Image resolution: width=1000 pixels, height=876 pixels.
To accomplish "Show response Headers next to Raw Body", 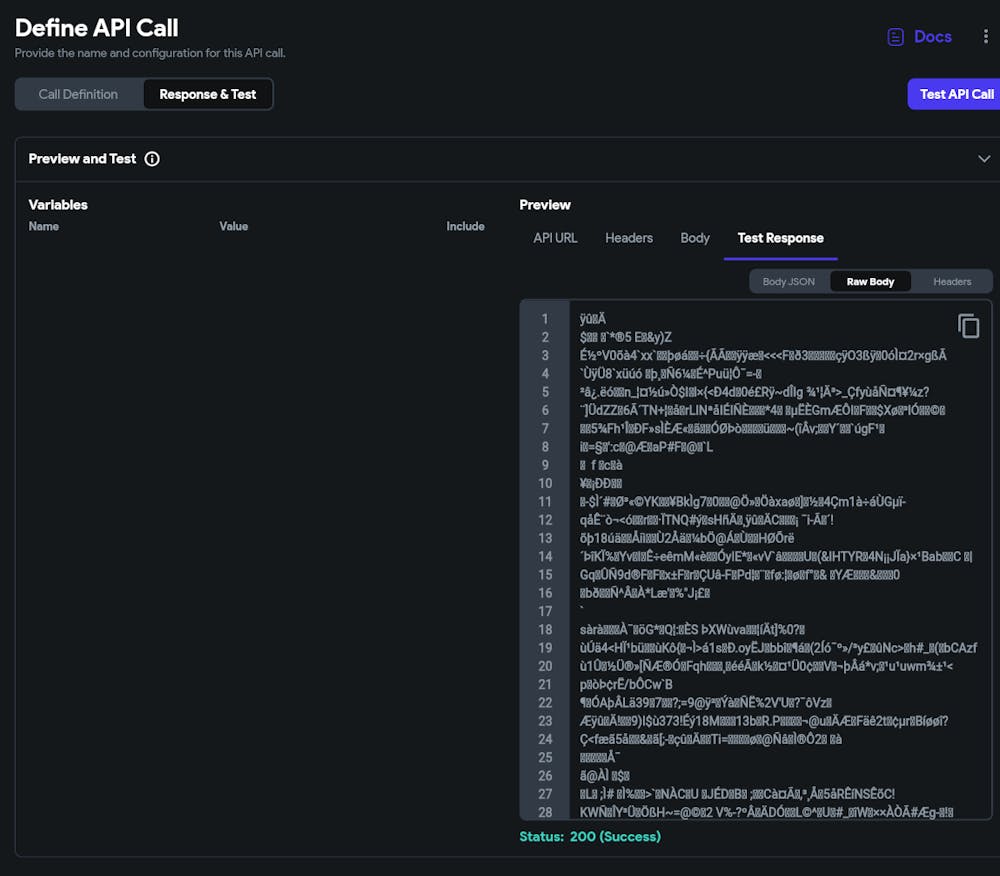I will (952, 281).
